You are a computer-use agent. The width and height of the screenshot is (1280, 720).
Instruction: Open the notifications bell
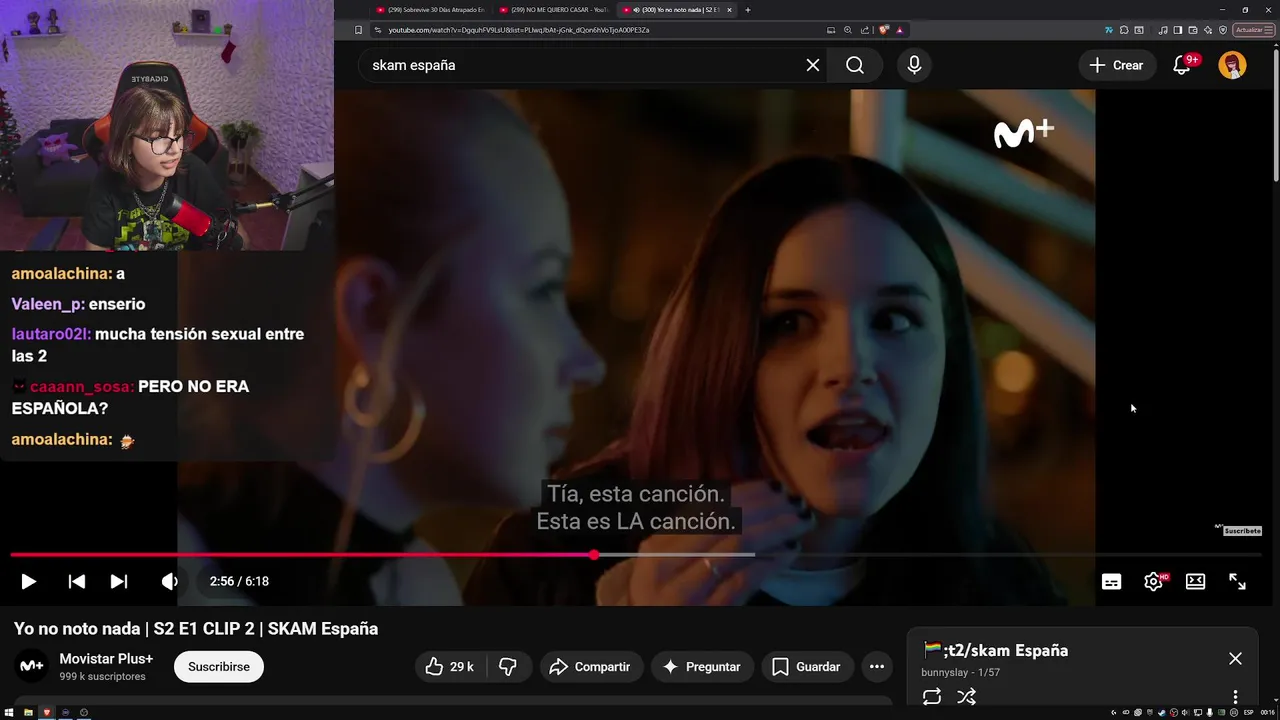[1182, 65]
